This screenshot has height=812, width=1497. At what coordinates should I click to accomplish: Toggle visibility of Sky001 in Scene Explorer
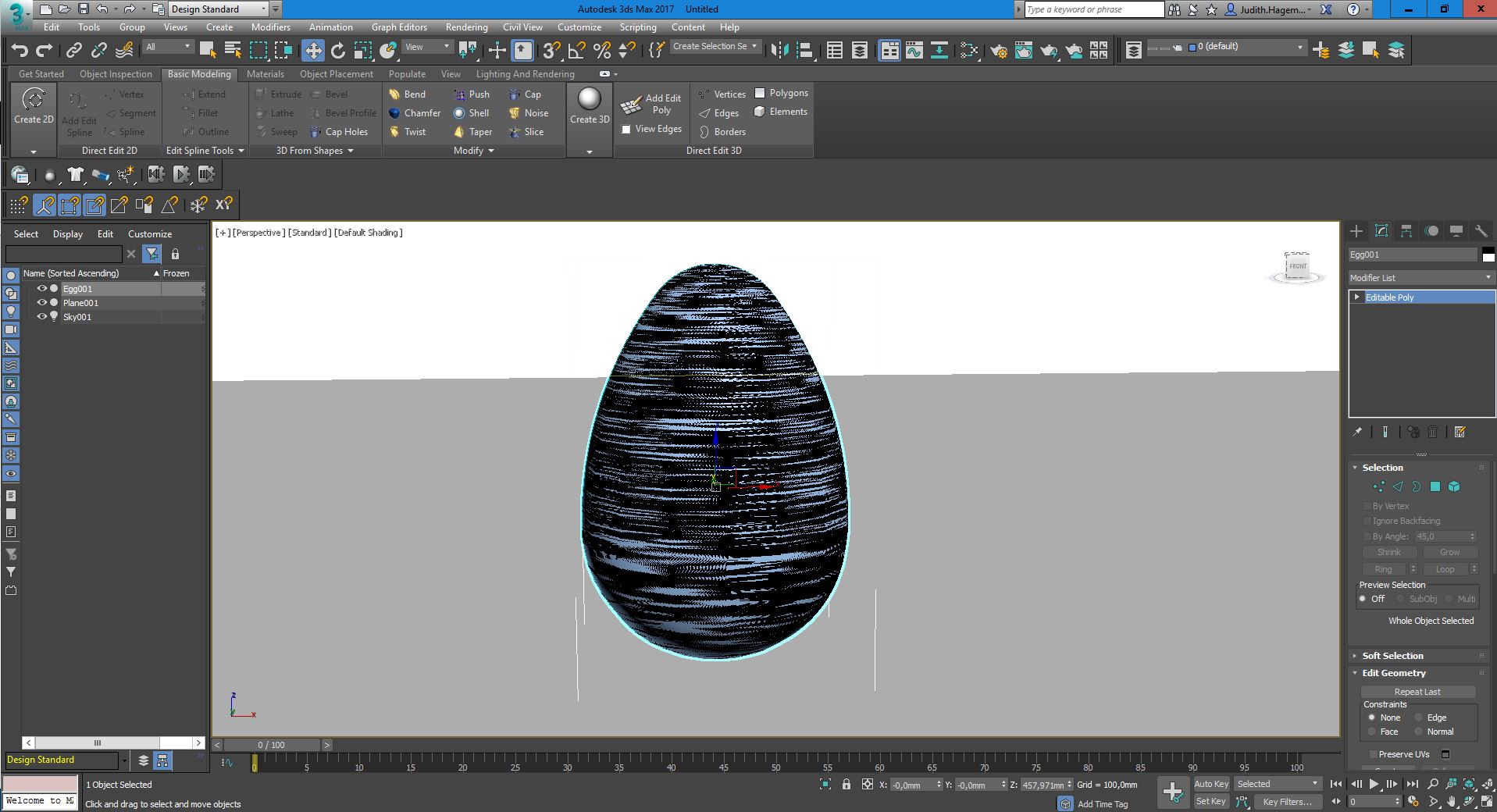(42, 317)
